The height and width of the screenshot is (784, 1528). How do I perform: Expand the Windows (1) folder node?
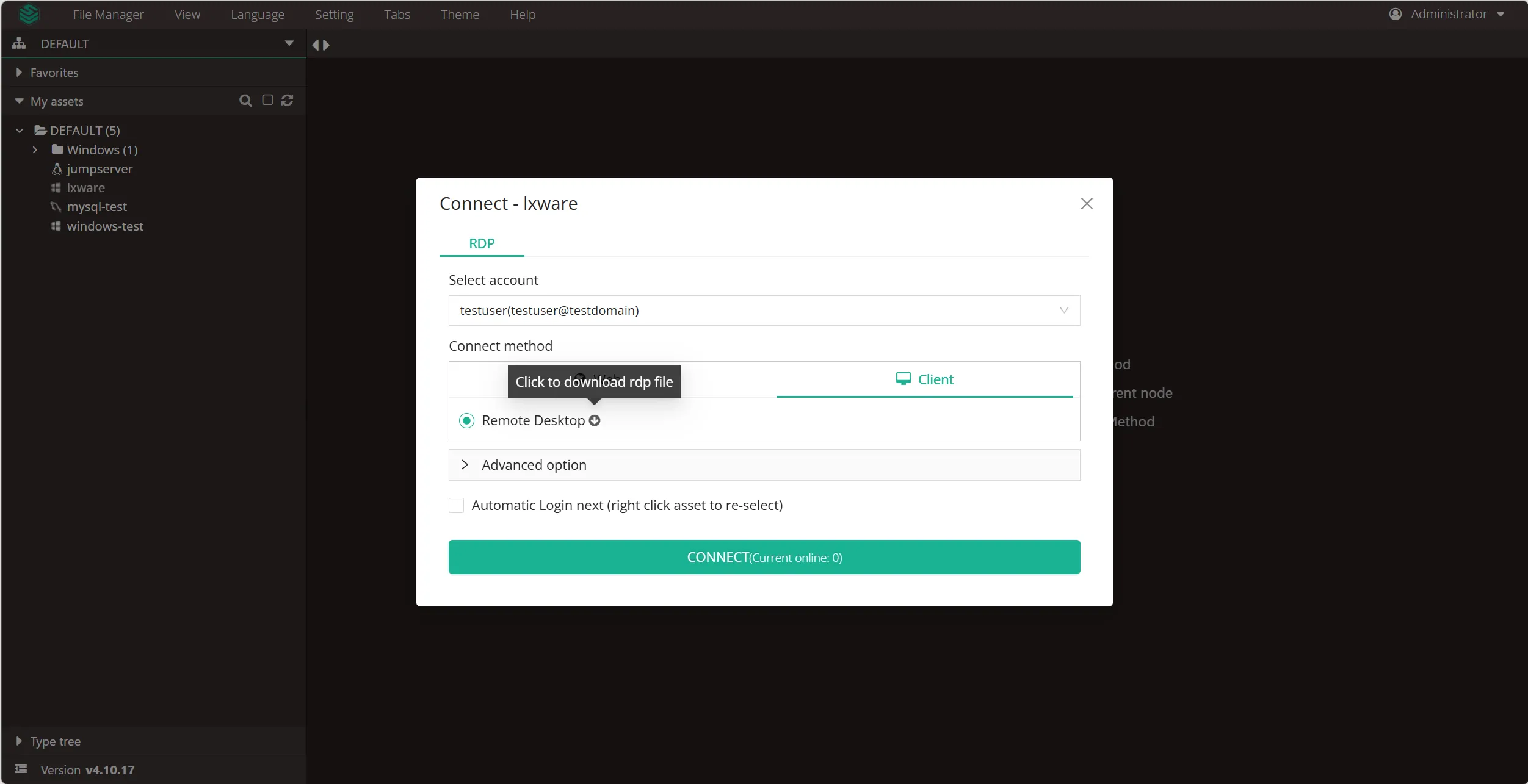point(35,149)
